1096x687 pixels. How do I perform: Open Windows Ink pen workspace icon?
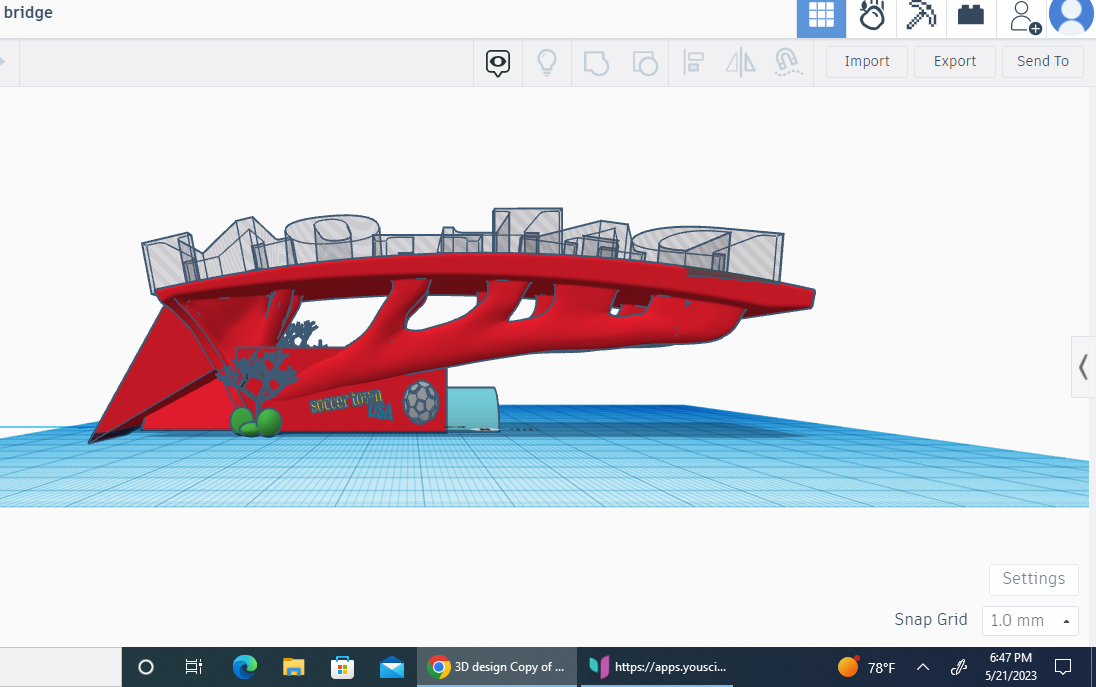pos(959,667)
